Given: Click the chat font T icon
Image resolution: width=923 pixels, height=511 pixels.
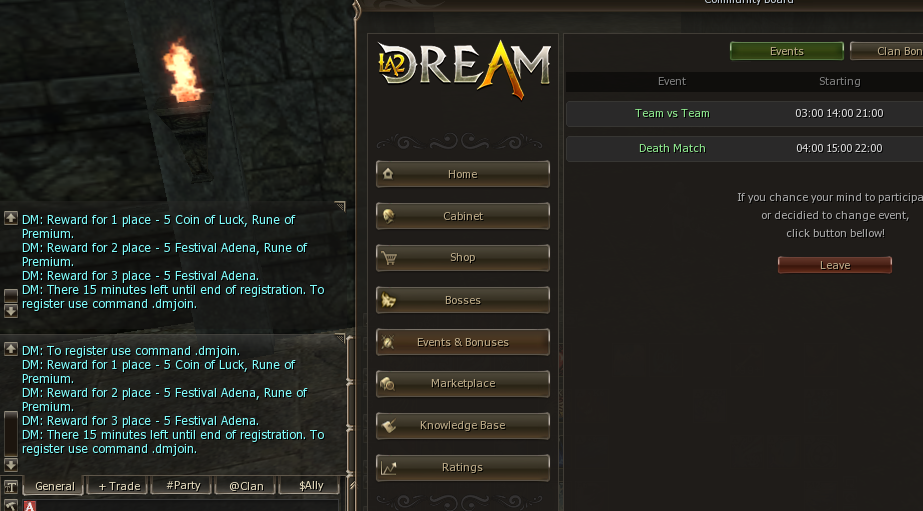Looking at the screenshot, I should pyautogui.click(x=11, y=486).
